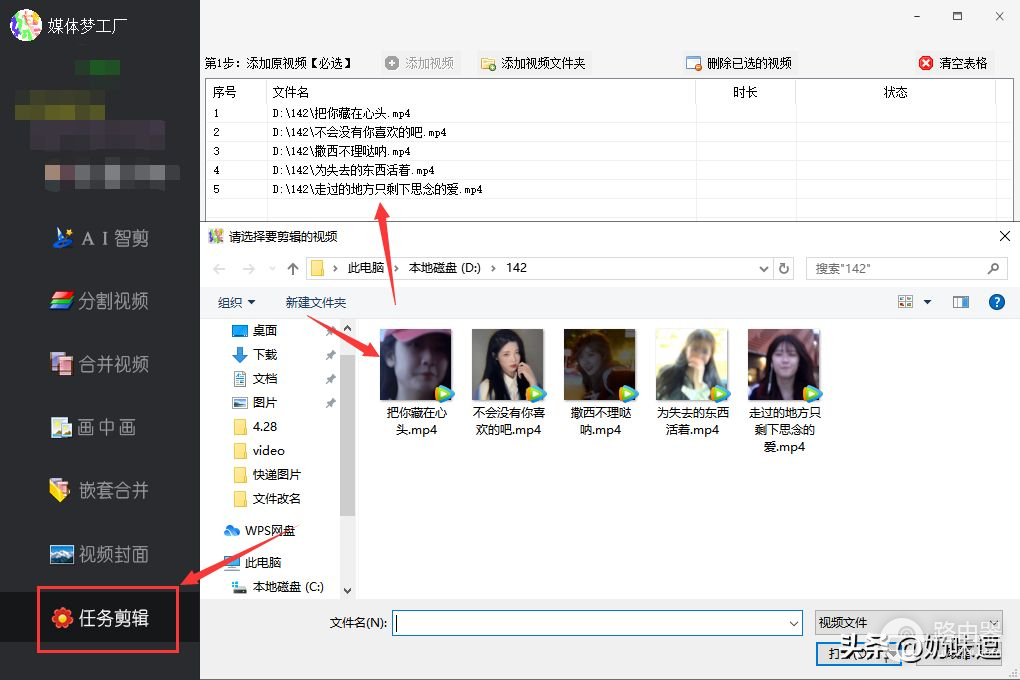Click 新建文件夹 in dialog toolbar

pyautogui.click(x=315, y=302)
